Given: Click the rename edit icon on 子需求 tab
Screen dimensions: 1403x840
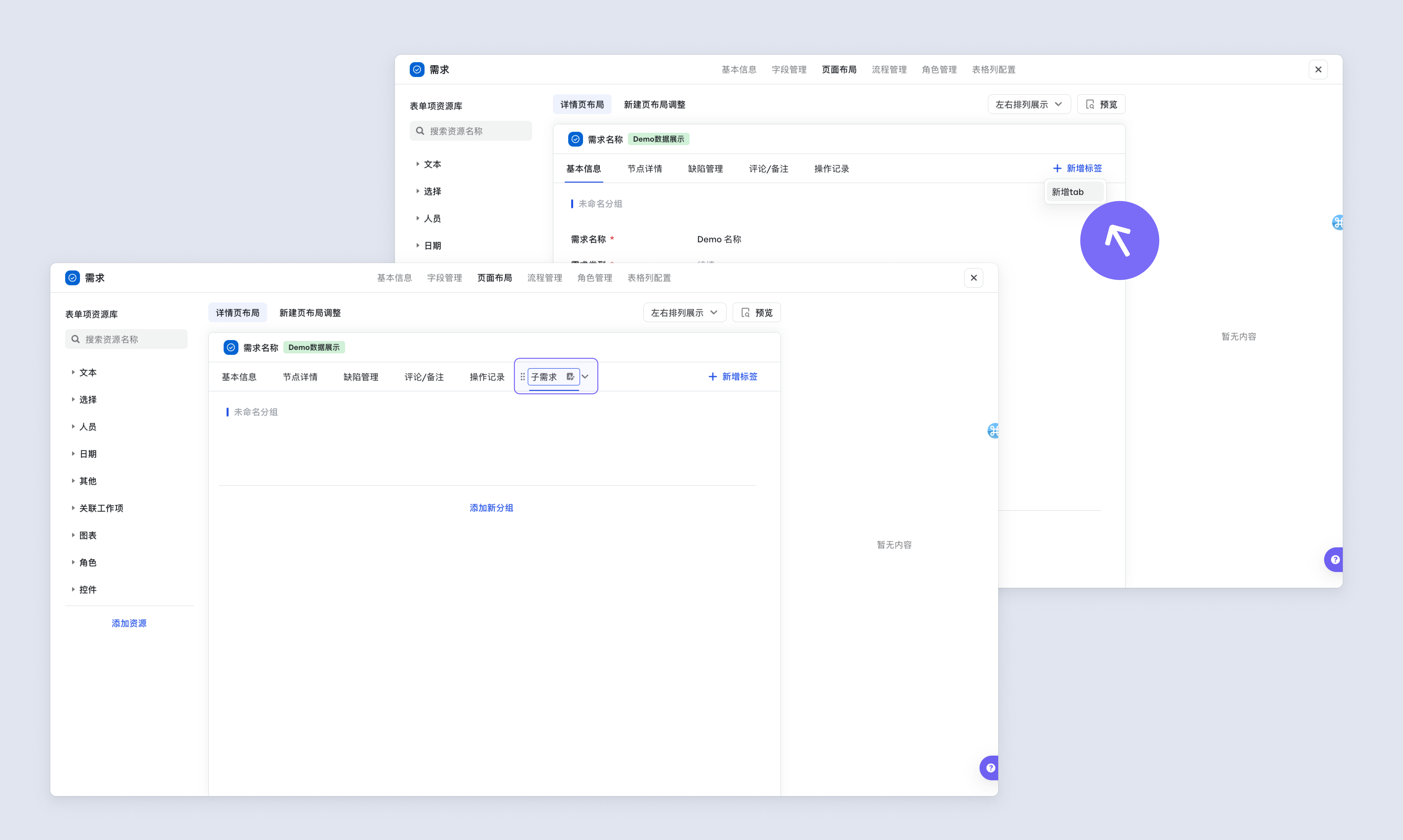Looking at the screenshot, I should pyautogui.click(x=570, y=377).
